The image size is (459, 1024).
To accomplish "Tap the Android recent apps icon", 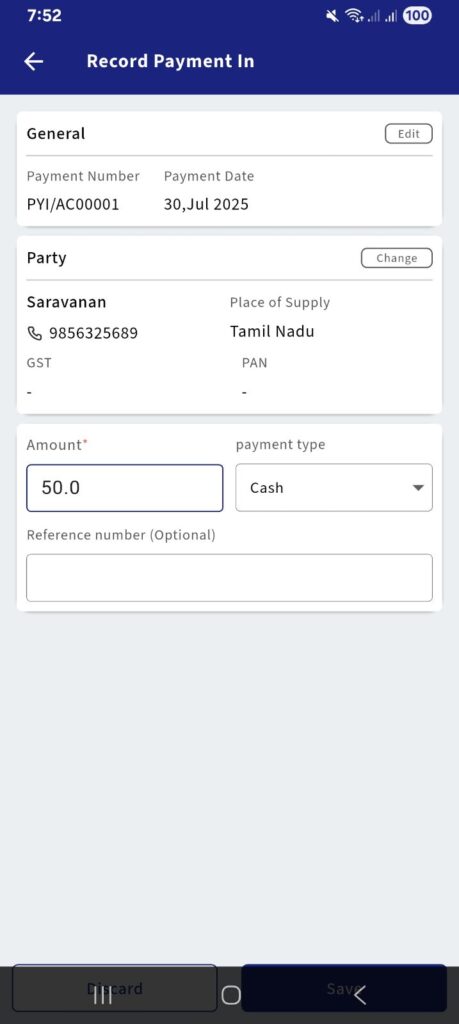I will click(103, 995).
